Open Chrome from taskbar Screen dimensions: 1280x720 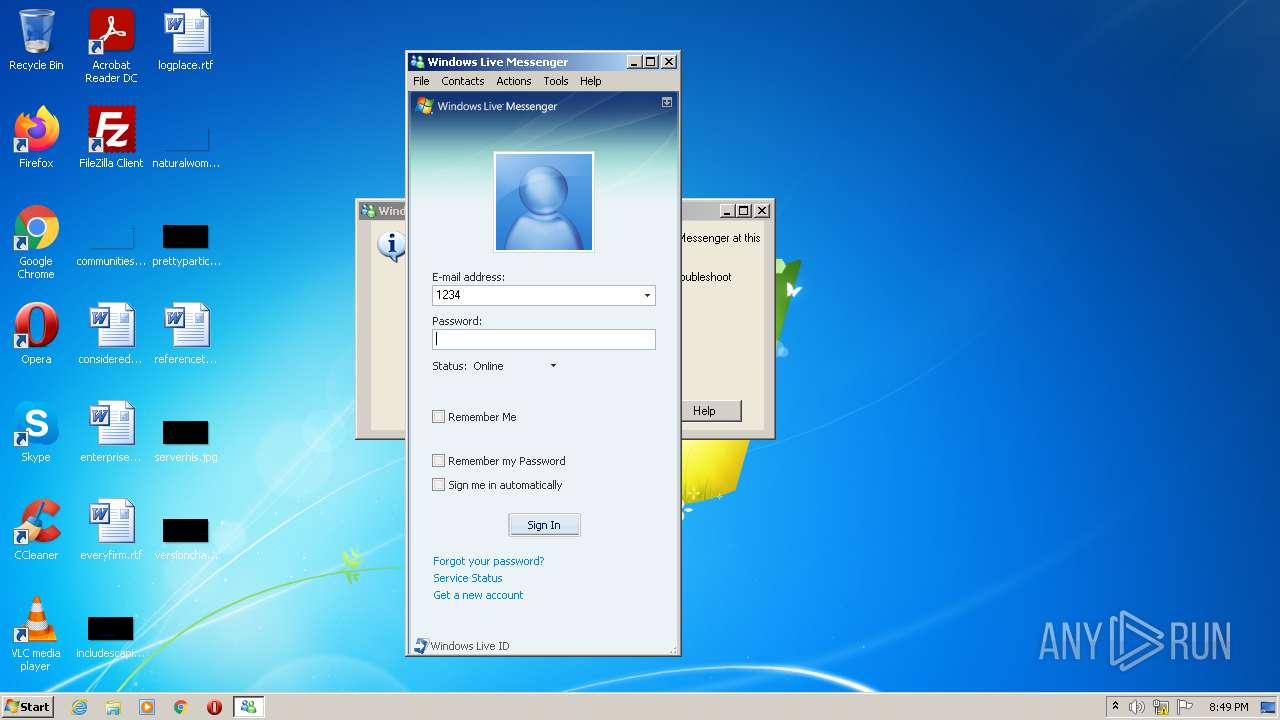pyautogui.click(x=181, y=707)
